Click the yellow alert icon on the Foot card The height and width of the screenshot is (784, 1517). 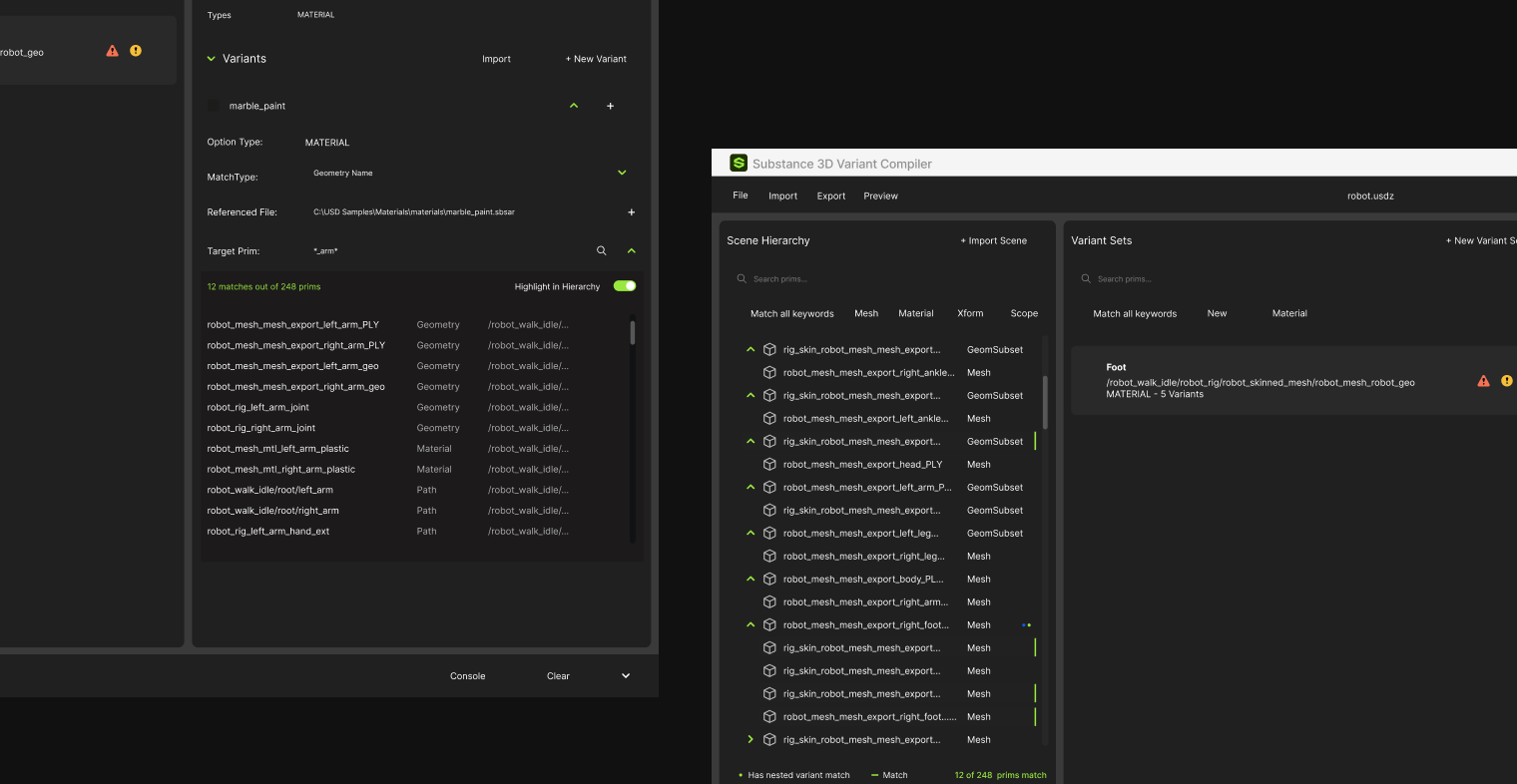pyautogui.click(x=1507, y=381)
